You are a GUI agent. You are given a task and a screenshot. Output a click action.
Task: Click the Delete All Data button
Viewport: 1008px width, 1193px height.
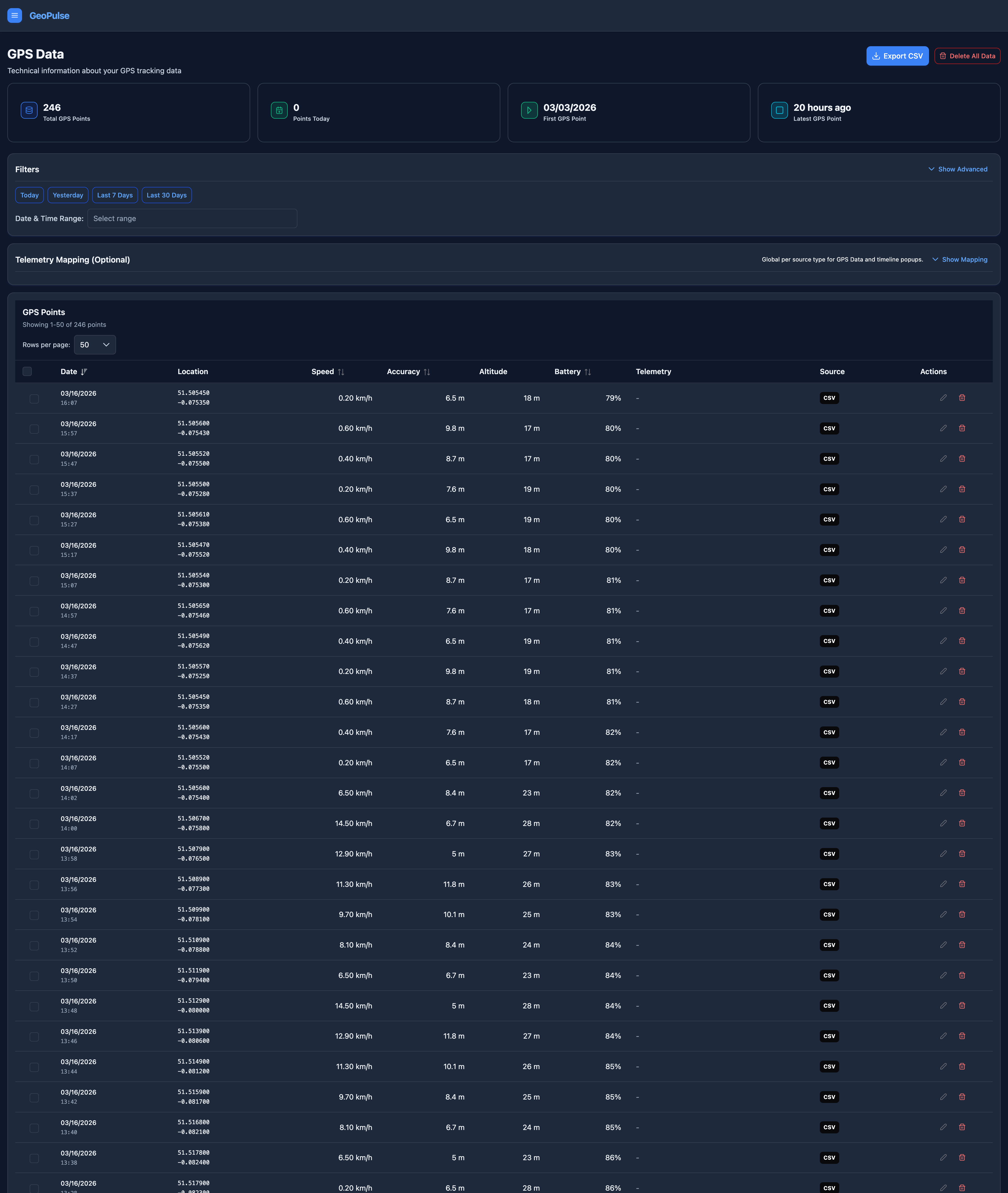click(967, 56)
